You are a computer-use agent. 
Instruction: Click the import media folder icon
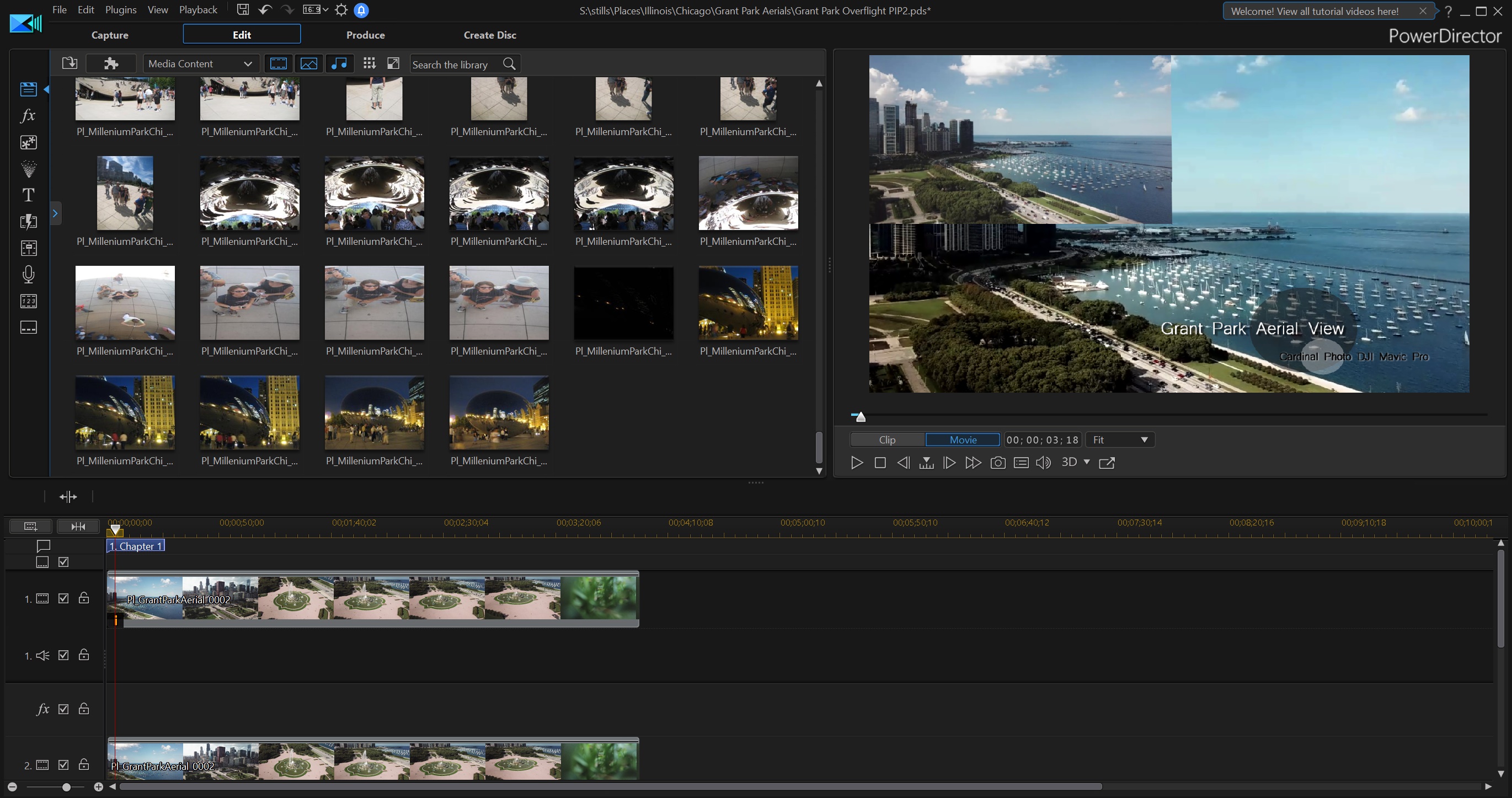[x=70, y=63]
